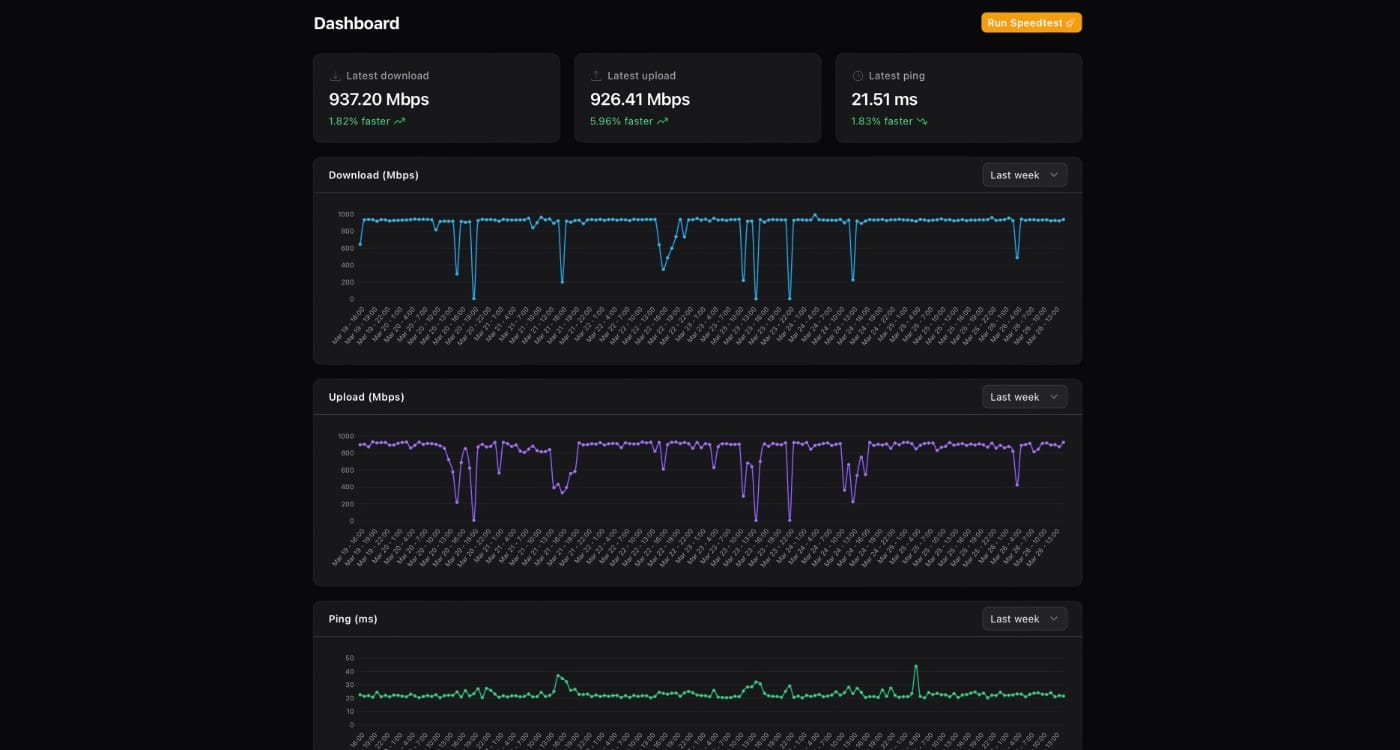Click the tallest spike point in Ping chart
The width and height of the screenshot is (1400, 750).
pyautogui.click(x=916, y=666)
